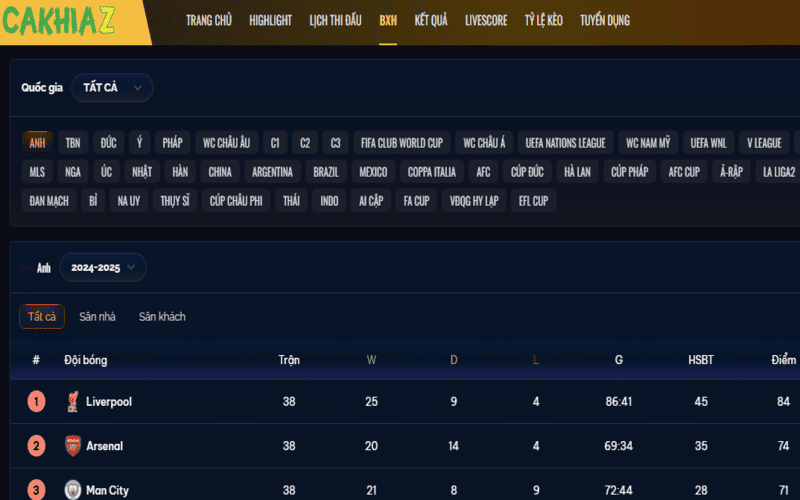The image size is (800, 500).
Task: Click the Arsenal team name
Action: click(105, 446)
